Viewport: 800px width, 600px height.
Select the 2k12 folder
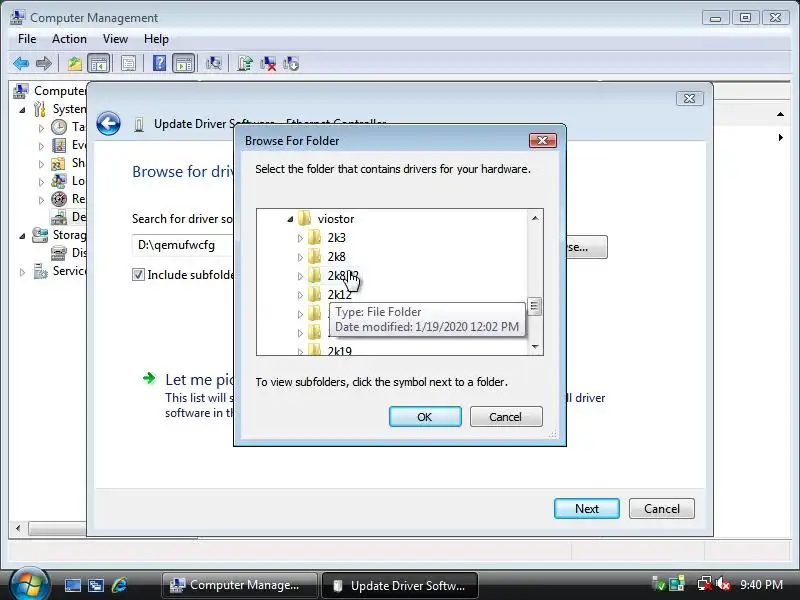pos(339,294)
